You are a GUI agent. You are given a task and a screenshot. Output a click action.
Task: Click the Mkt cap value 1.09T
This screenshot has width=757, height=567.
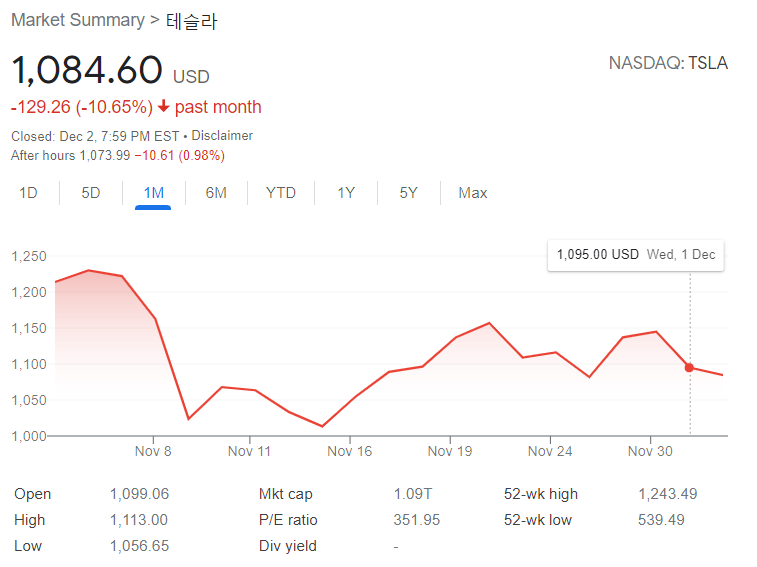coord(413,494)
